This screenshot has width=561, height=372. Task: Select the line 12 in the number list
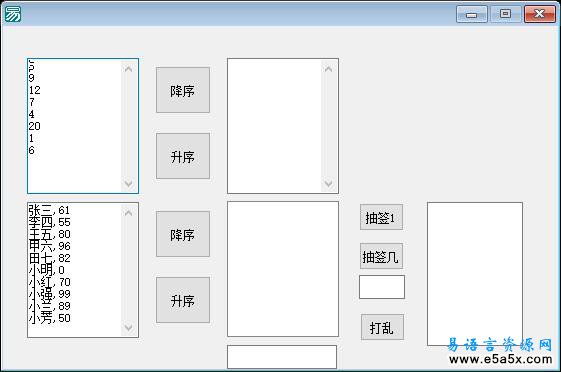(x=35, y=90)
